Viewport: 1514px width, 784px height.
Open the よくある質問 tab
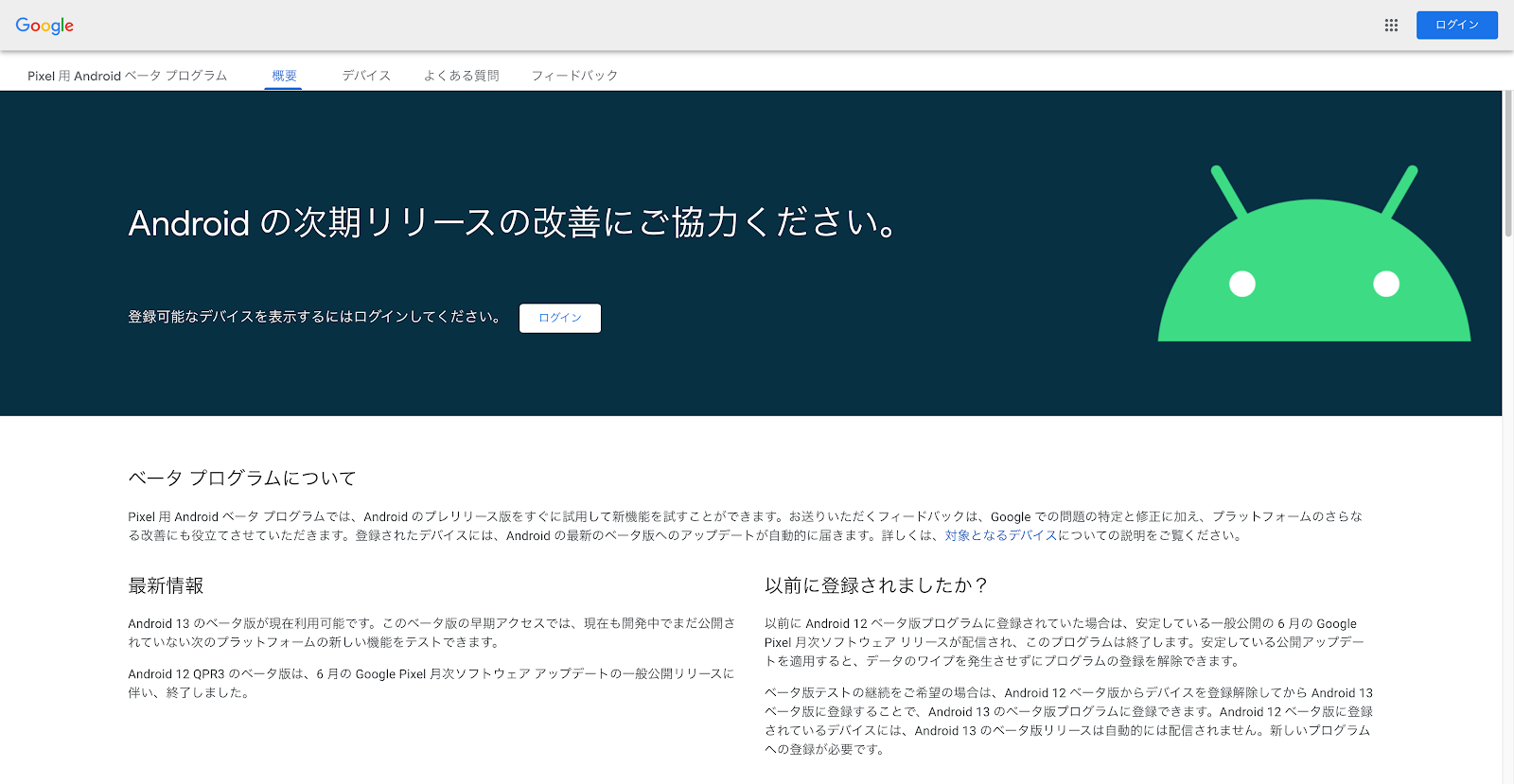click(461, 76)
